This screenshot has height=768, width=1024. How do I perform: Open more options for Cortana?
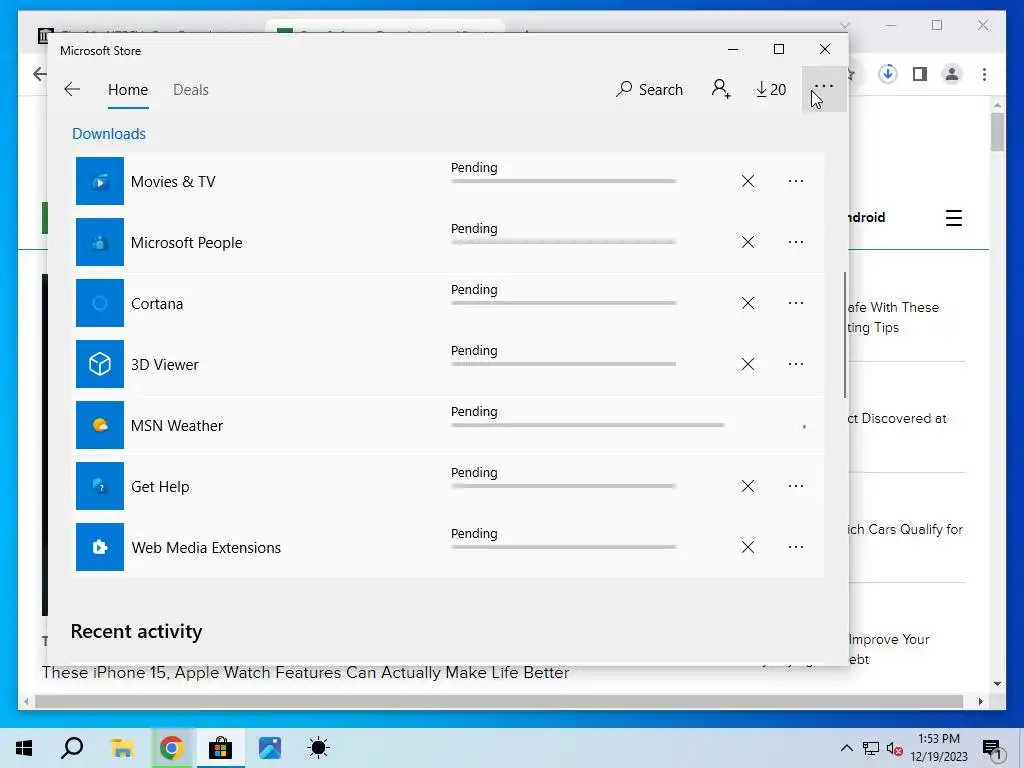795,303
